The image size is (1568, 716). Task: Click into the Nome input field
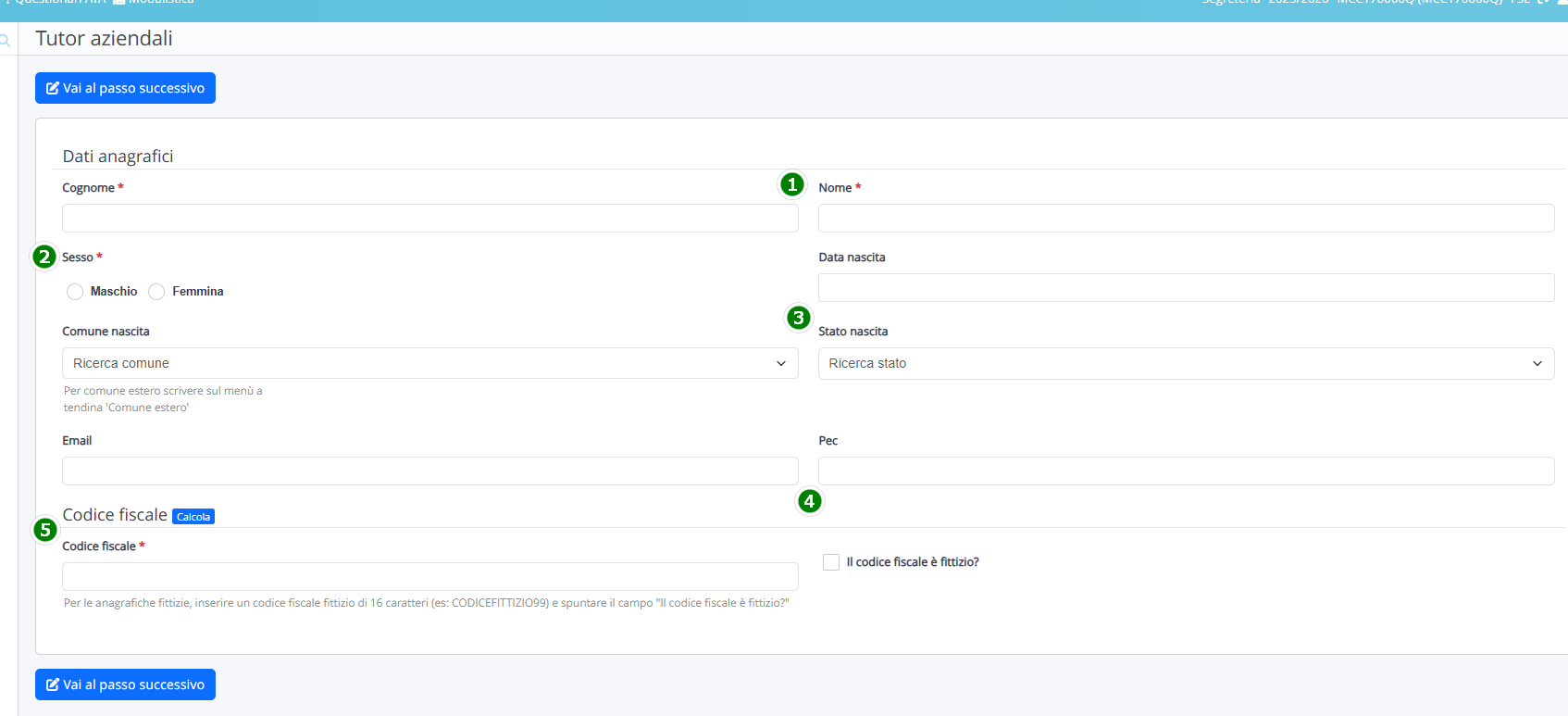[1185, 219]
